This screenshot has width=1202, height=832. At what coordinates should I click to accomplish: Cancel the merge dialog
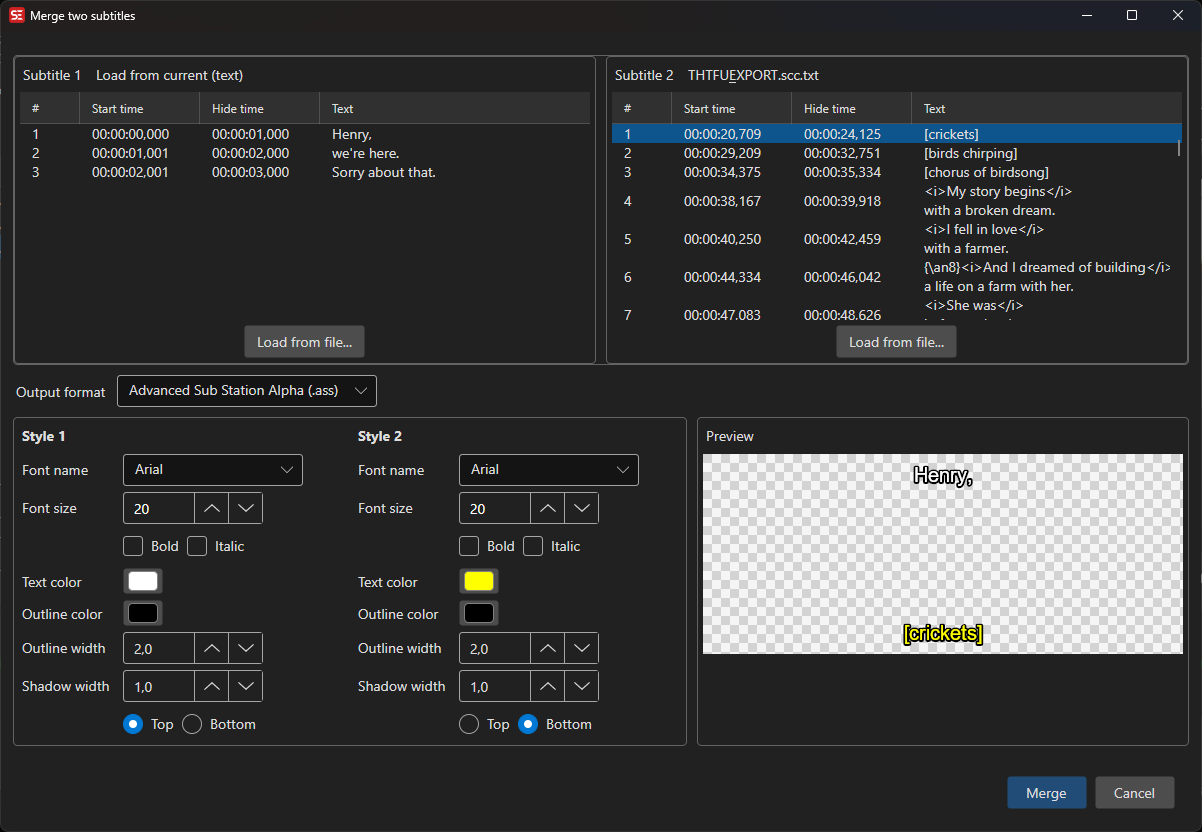(1135, 793)
